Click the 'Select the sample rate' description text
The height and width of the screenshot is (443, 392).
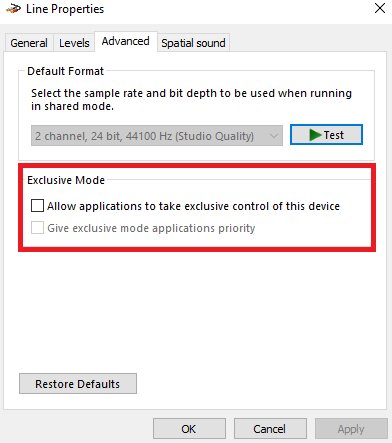point(191,99)
